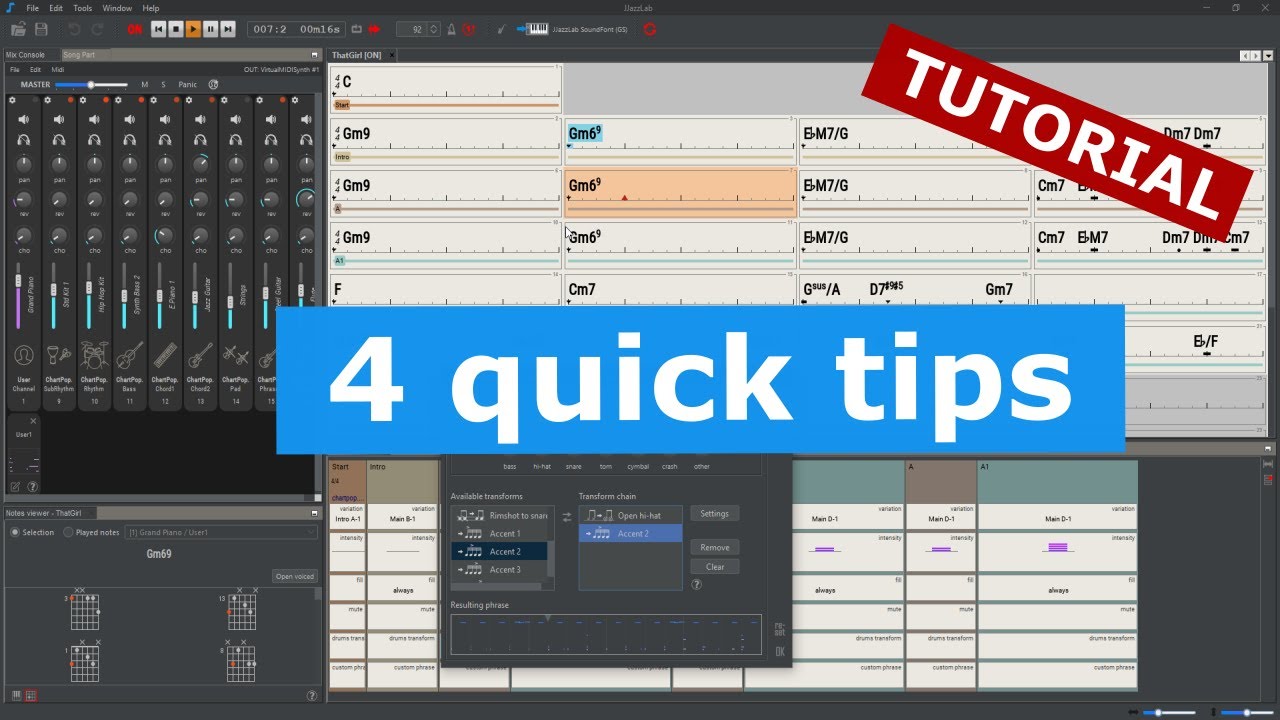This screenshot has width=1280, height=720.
Task: Select Accent 1 in Available transforms
Action: pyautogui.click(x=499, y=534)
